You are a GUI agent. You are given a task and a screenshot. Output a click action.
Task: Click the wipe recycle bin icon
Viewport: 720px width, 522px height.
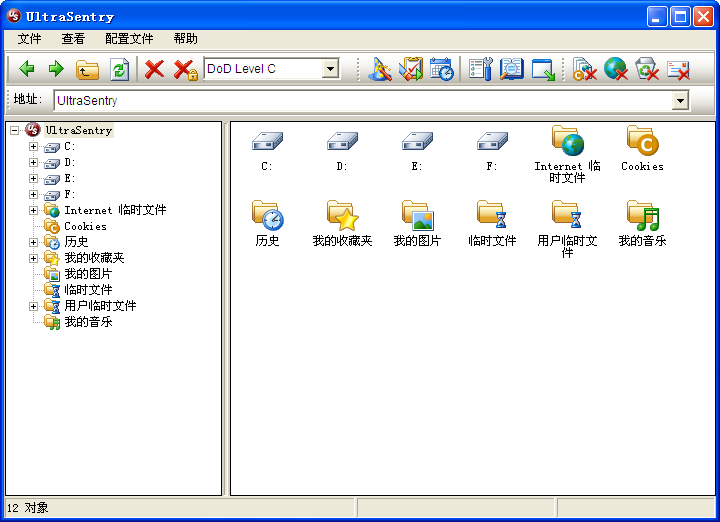[647, 69]
